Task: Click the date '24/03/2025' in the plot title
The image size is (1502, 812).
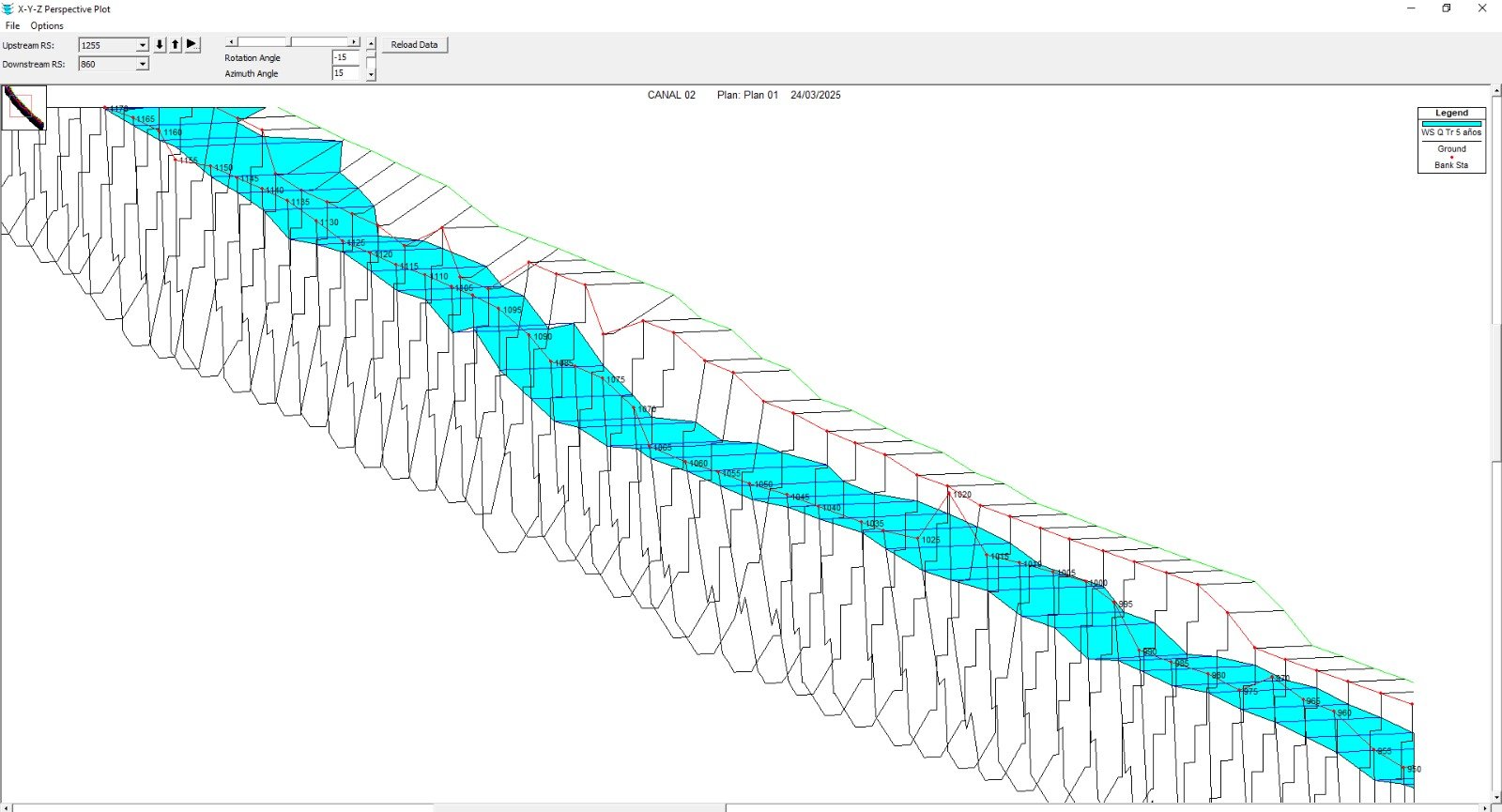Action: 816,95
